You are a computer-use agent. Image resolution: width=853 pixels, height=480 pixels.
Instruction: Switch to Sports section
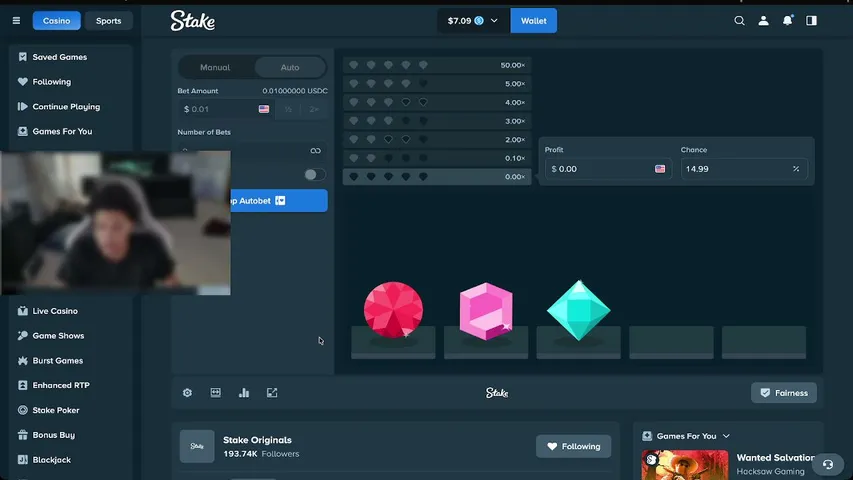coord(109,21)
